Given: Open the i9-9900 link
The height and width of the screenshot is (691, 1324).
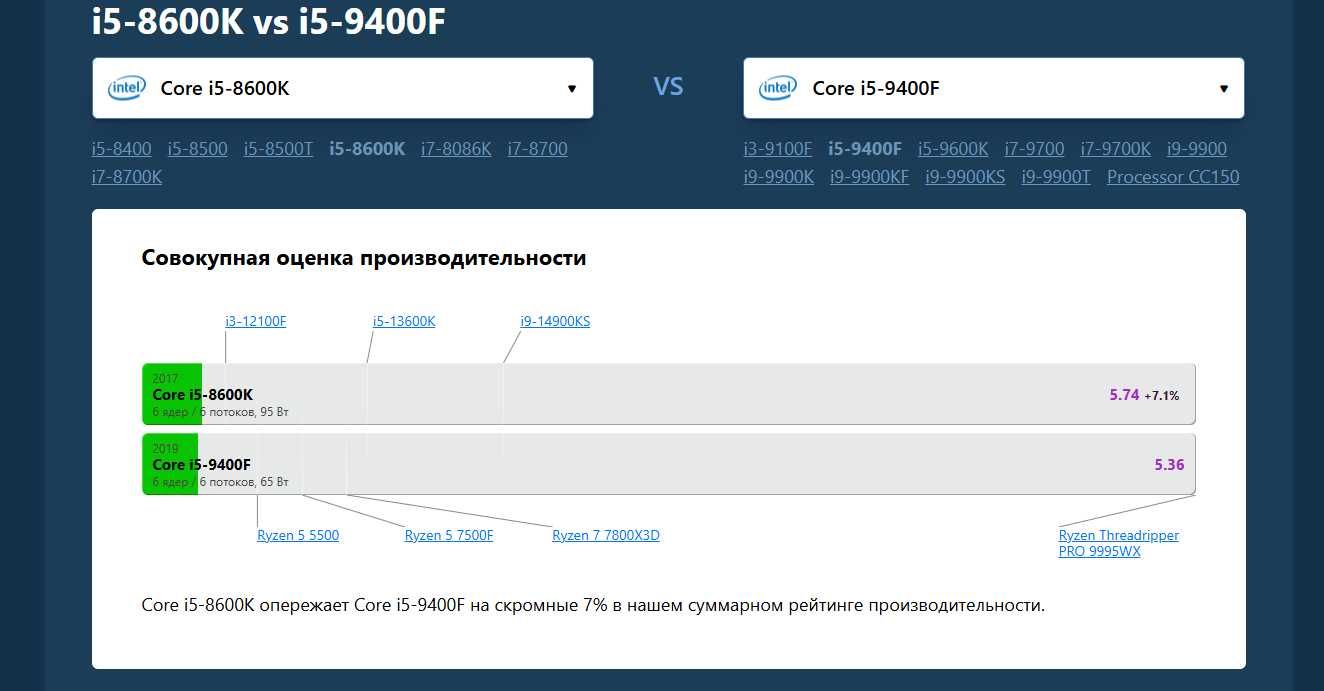Looking at the screenshot, I should 1197,149.
